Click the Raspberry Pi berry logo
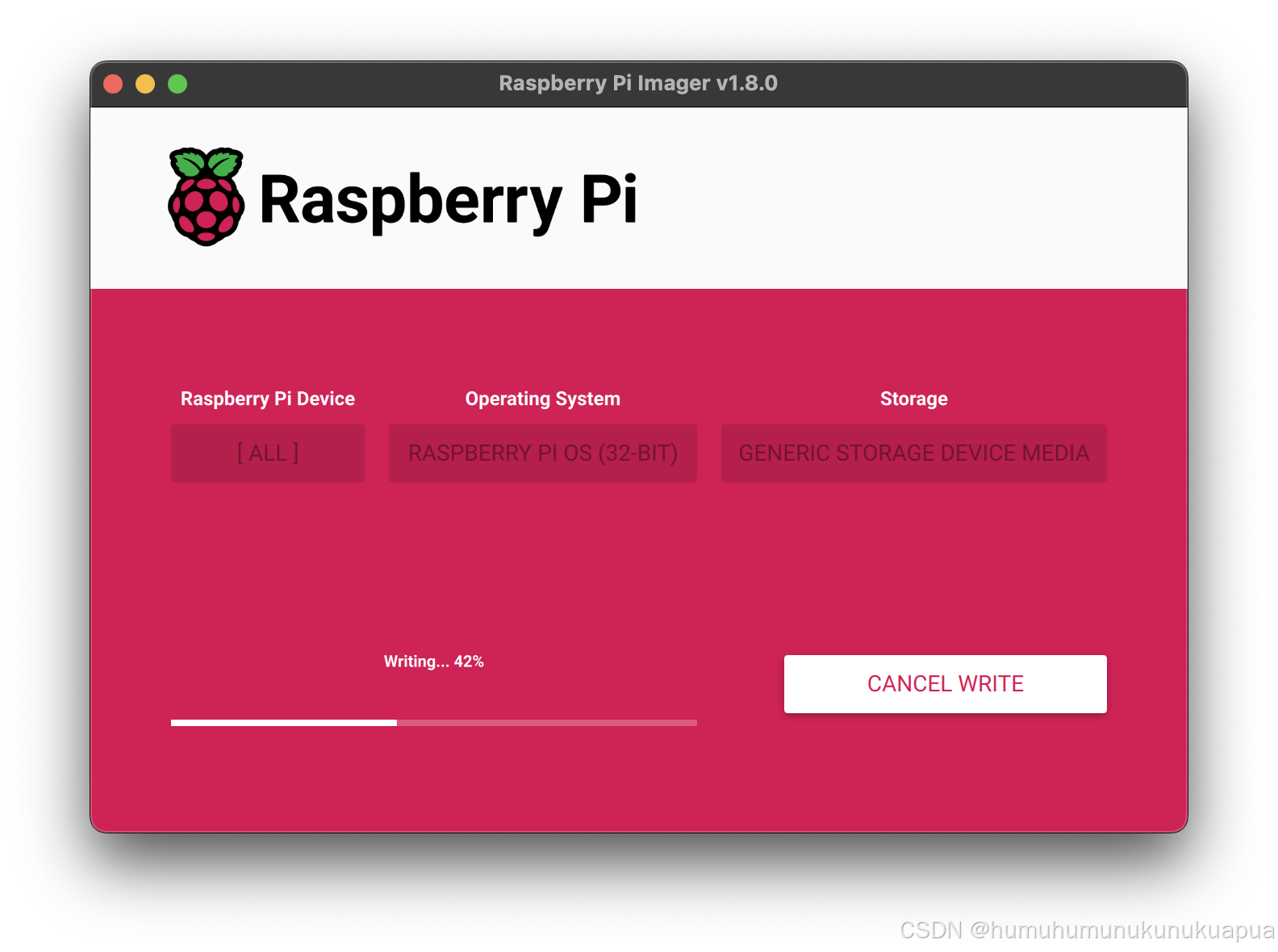The height and width of the screenshot is (952, 1278). [x=207, y=197]
